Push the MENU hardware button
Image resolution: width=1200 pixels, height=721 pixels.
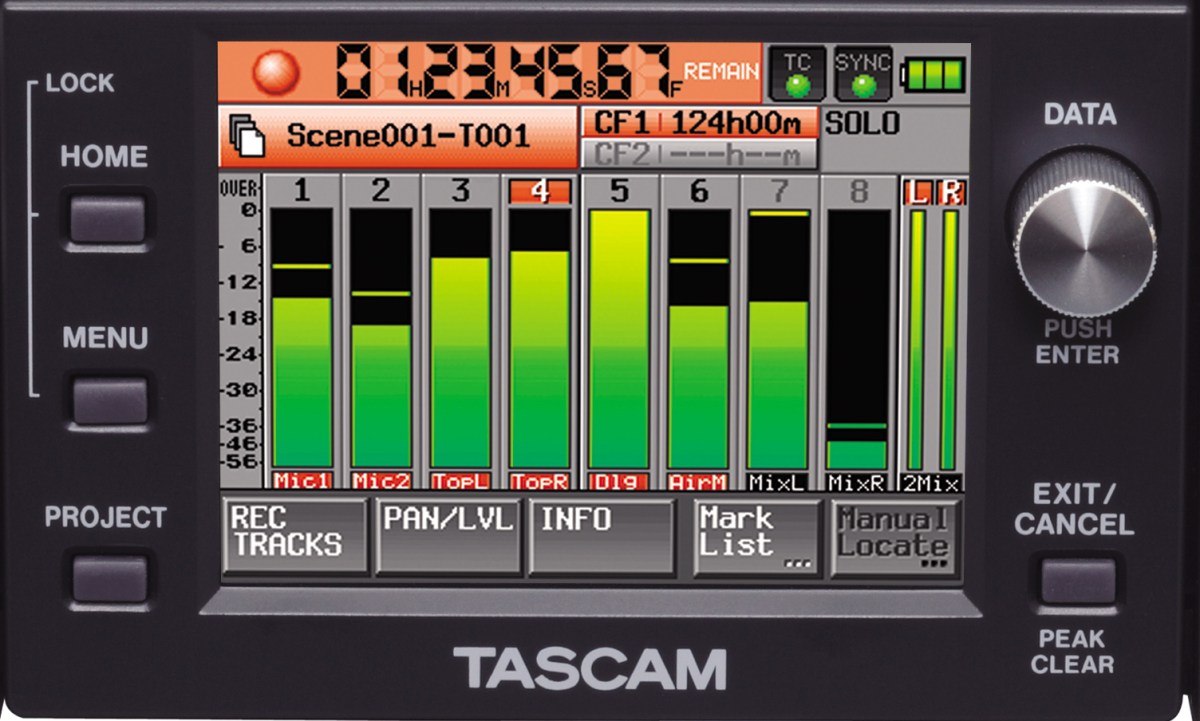point(109,401)
